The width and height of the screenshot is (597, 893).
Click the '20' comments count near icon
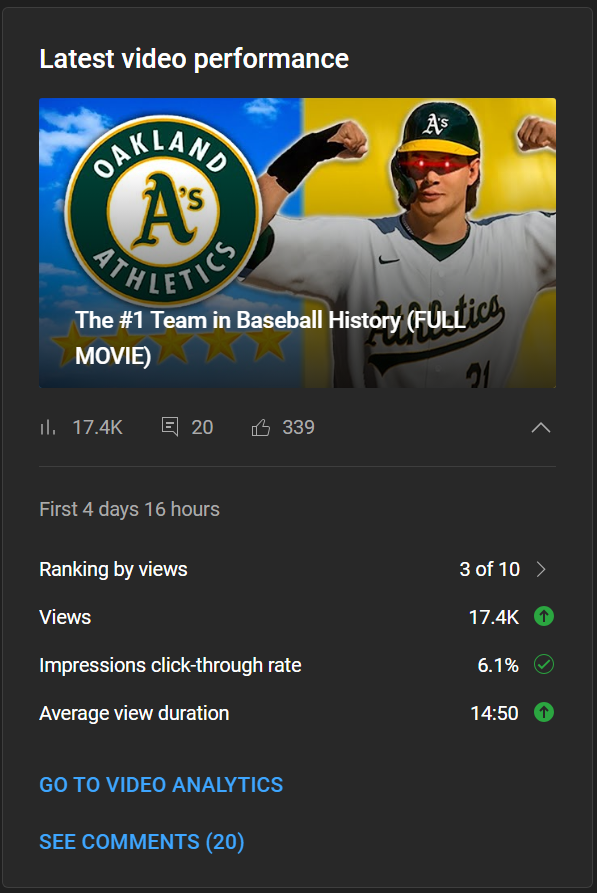pos(202,427)
